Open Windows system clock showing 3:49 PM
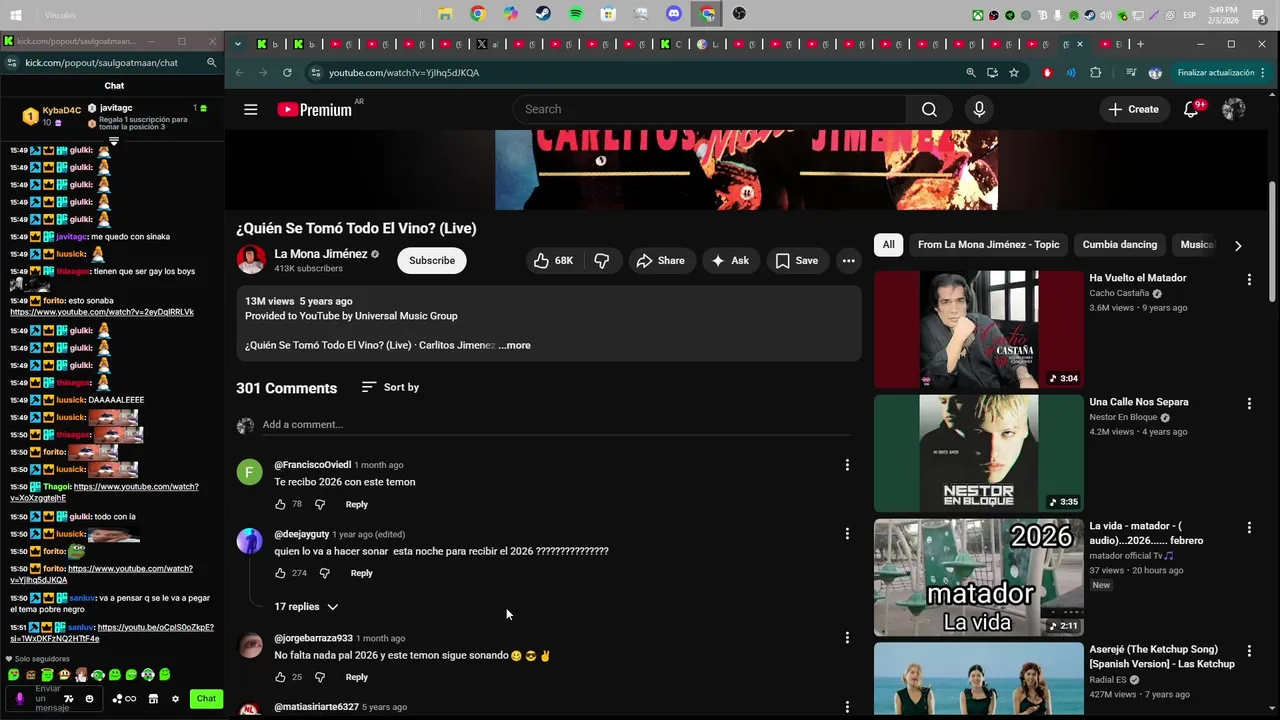Screen dimensions: 1280x720 click(x=1223, y=14)
